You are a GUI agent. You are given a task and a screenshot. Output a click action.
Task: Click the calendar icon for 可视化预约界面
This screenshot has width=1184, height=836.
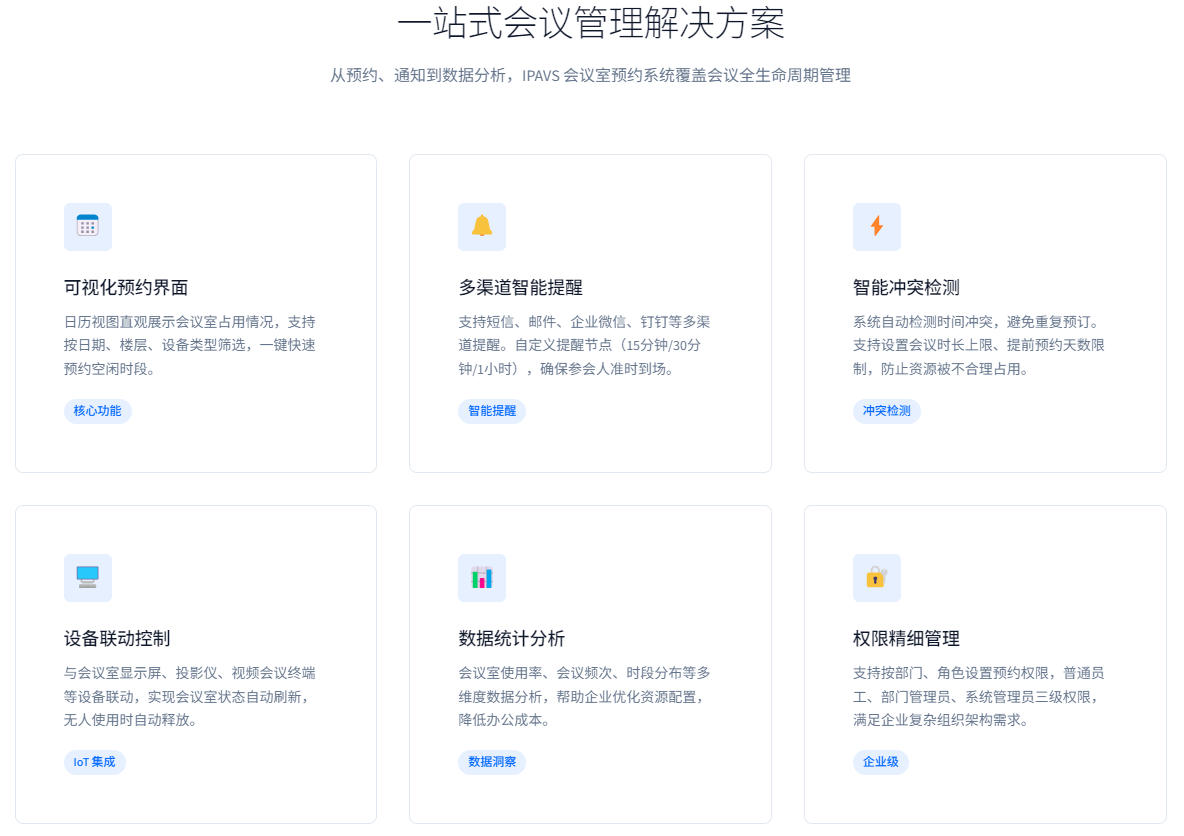88,227
